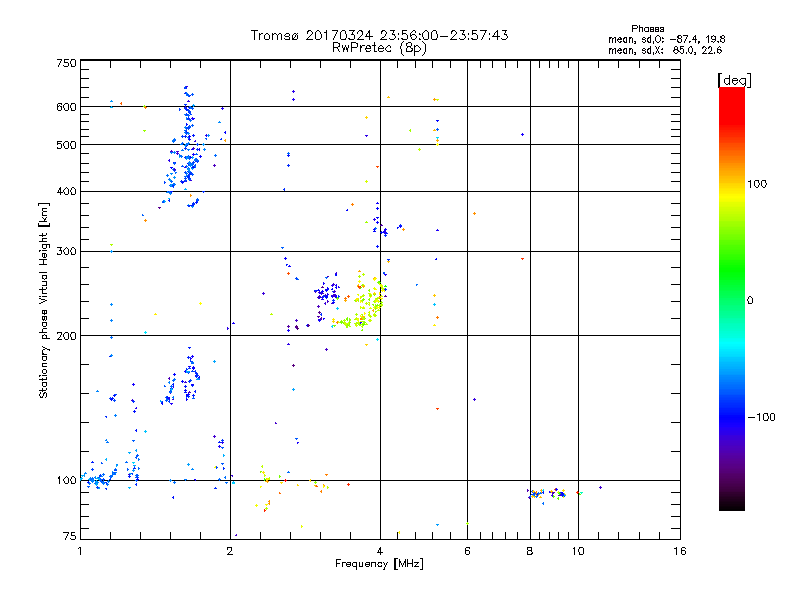Click the 'mean, sd,O: -87.4, 19.8' statistic

pyautogui.click(x=666, y=39)
